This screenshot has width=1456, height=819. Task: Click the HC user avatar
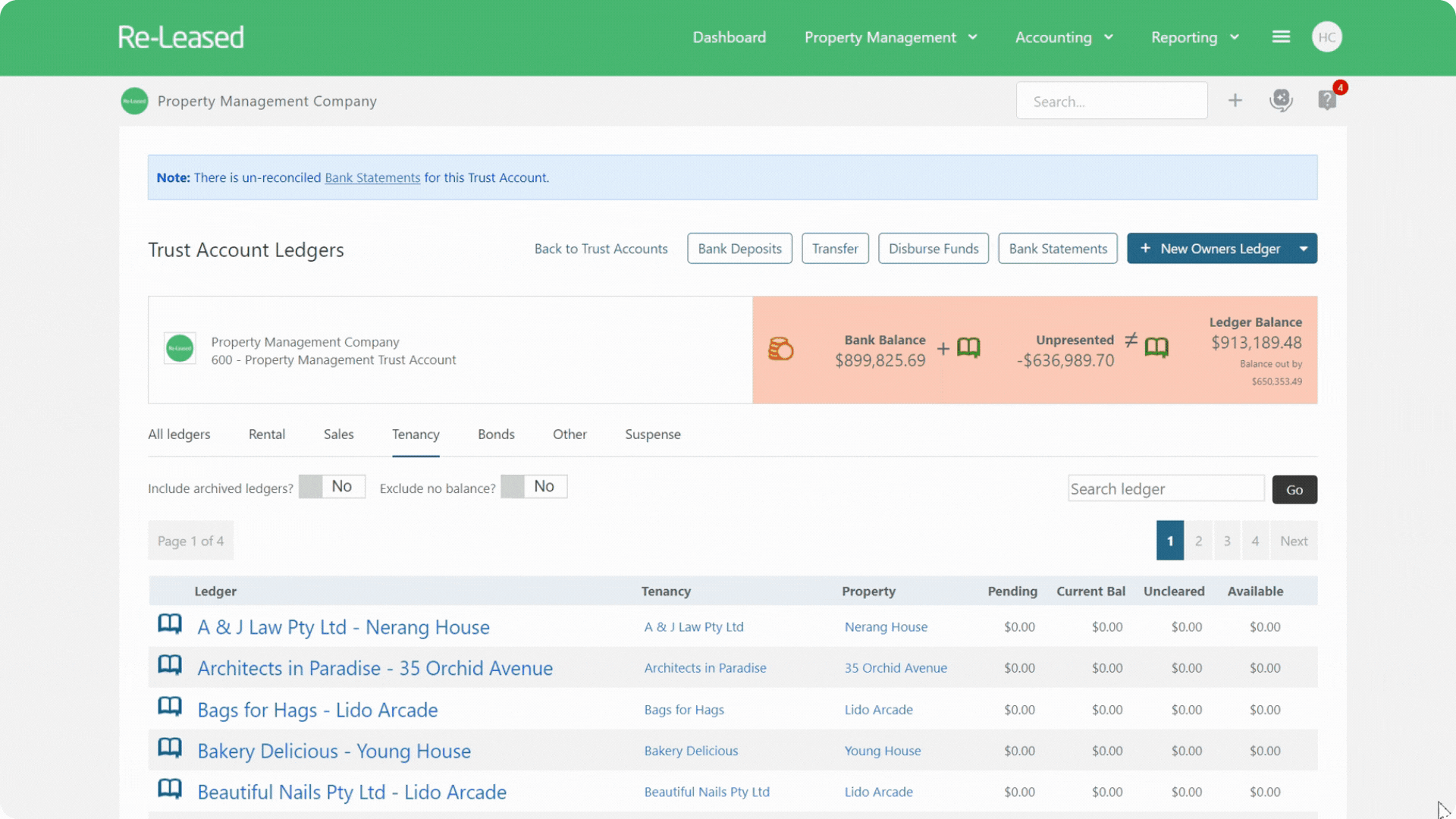pyautogui.click(x=1327, y=36)
